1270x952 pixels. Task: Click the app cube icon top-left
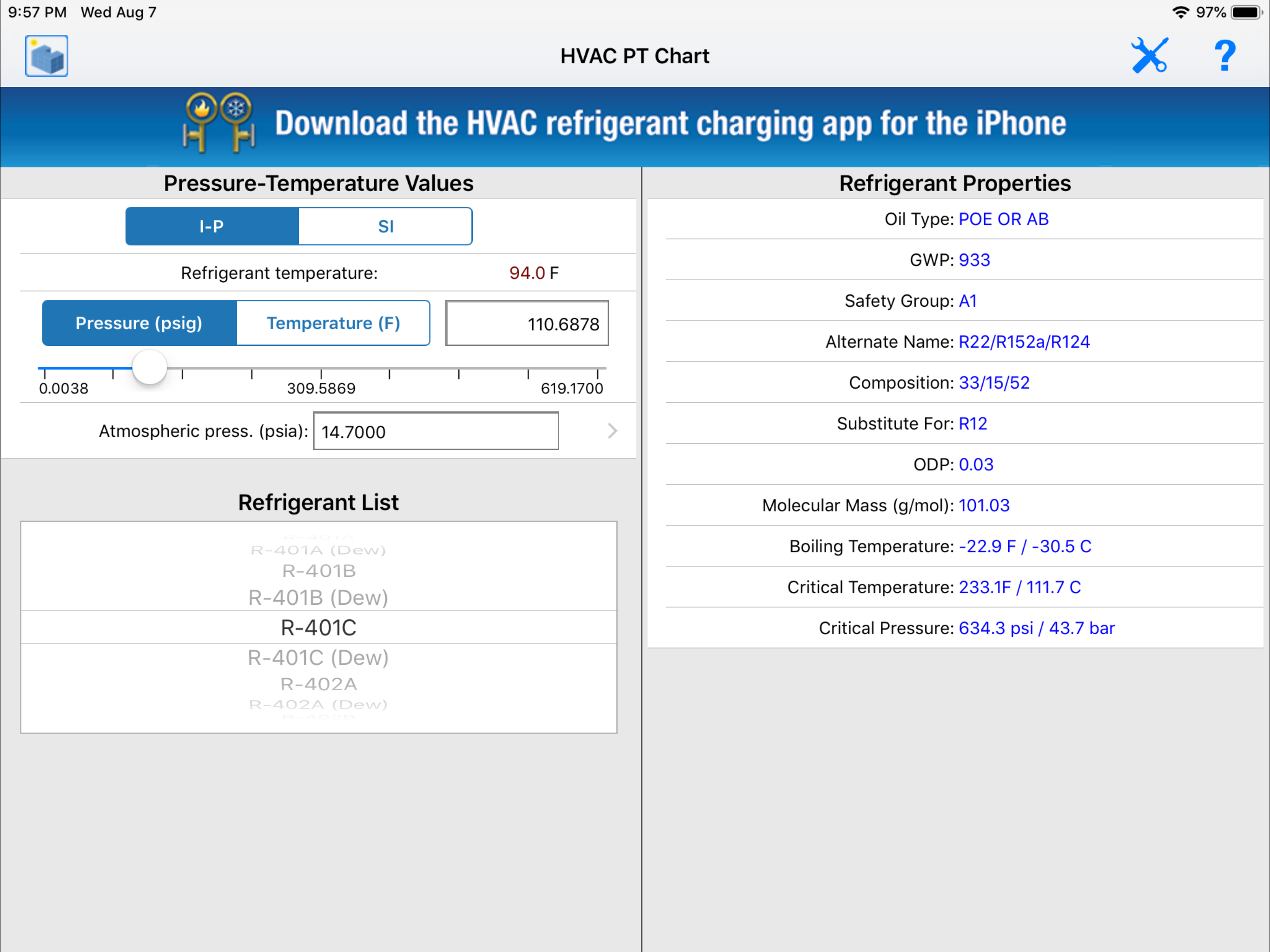click(46, 55)
